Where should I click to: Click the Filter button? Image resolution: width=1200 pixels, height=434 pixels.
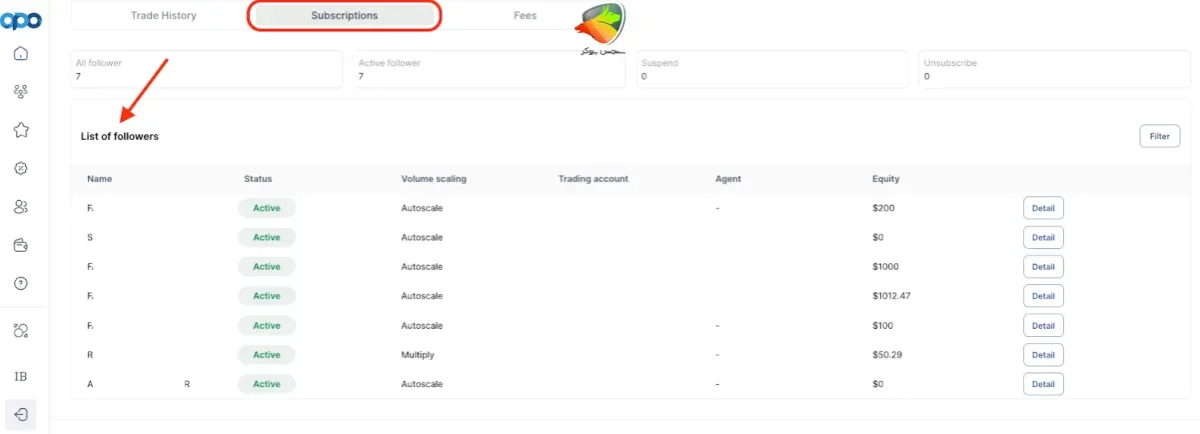pyautogui.click(x=1159, y=136)
